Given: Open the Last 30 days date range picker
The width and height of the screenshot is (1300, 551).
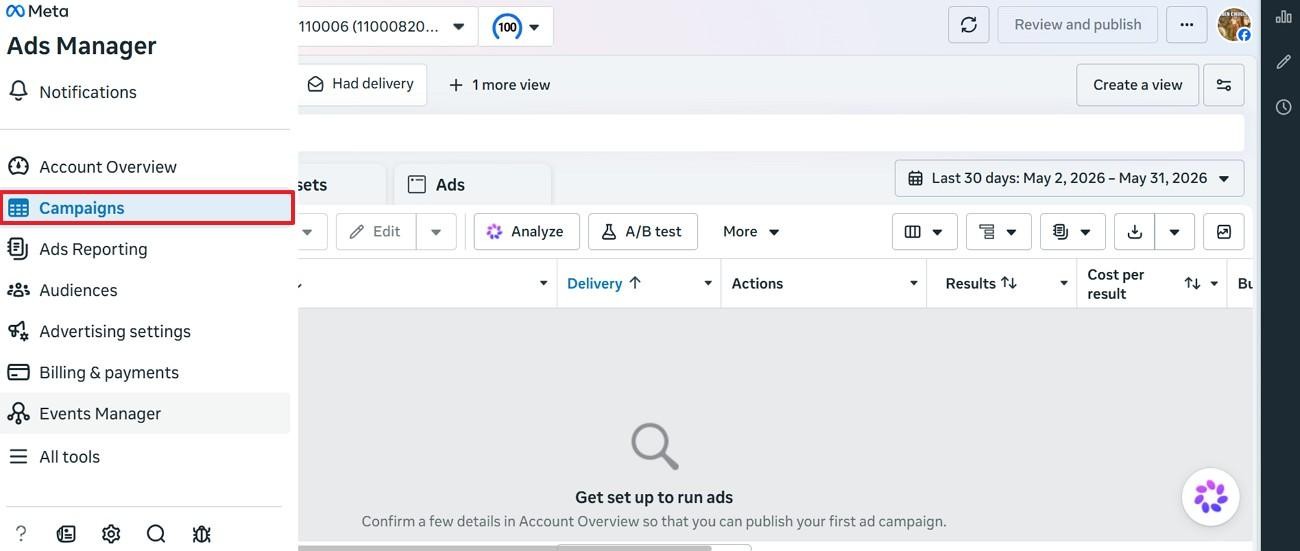Looking at the screenshot, I should click(1069, 178).
